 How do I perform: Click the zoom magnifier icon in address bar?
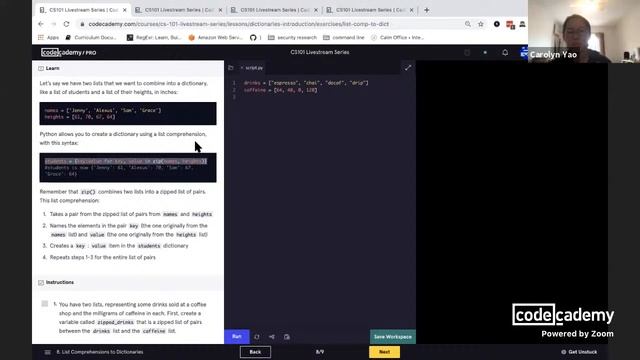pos(468,24)
